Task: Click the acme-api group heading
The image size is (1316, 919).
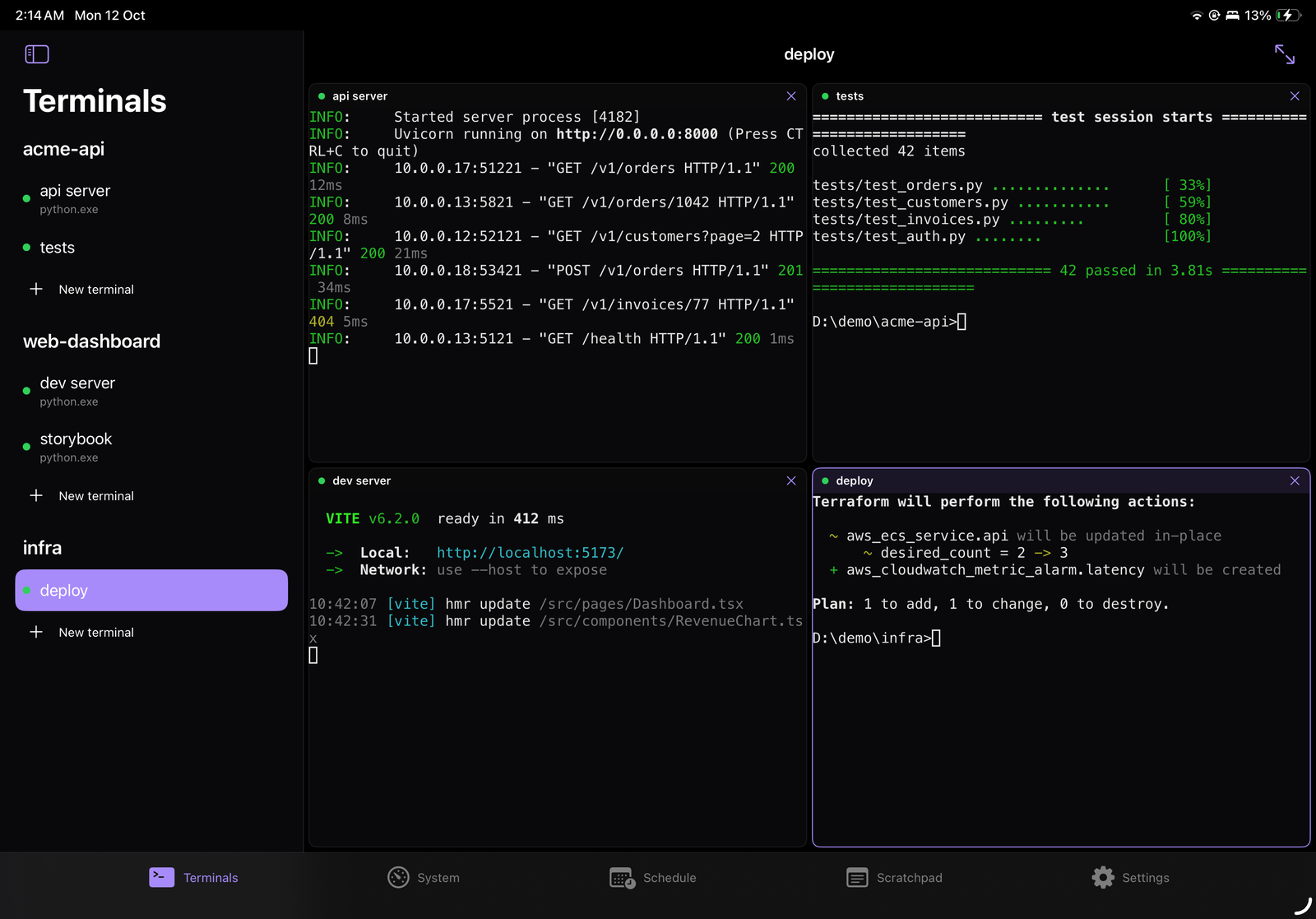Action: point(63,149)
